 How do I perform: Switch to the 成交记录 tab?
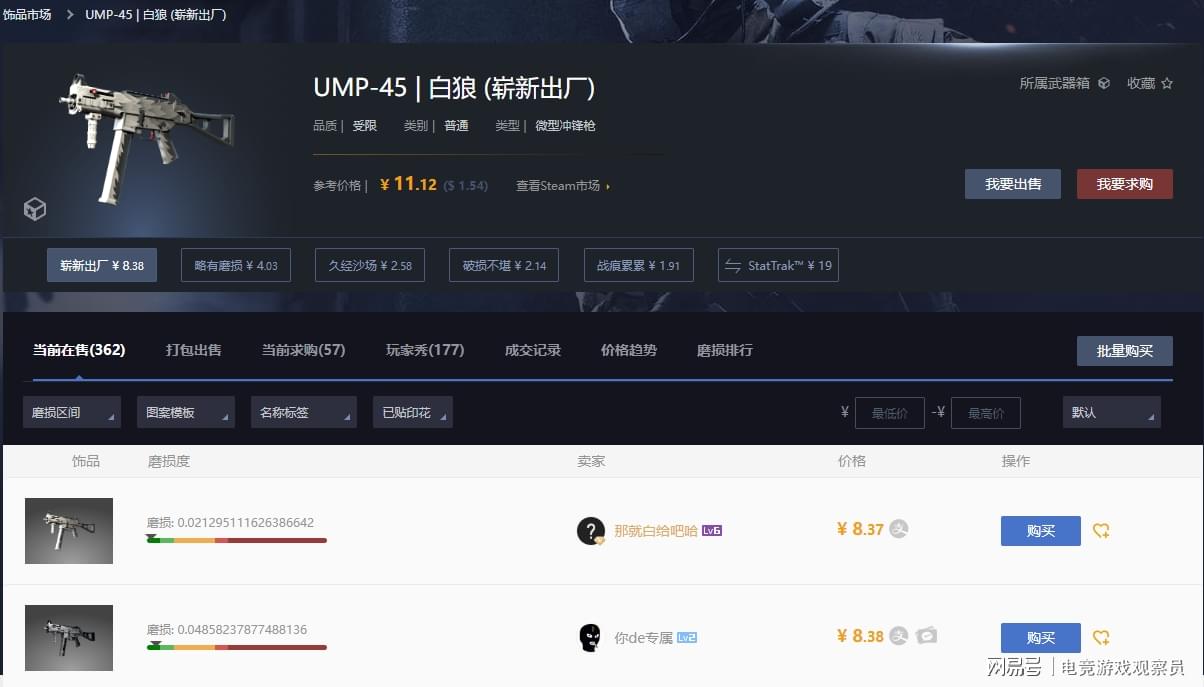[x=533, y=350]
